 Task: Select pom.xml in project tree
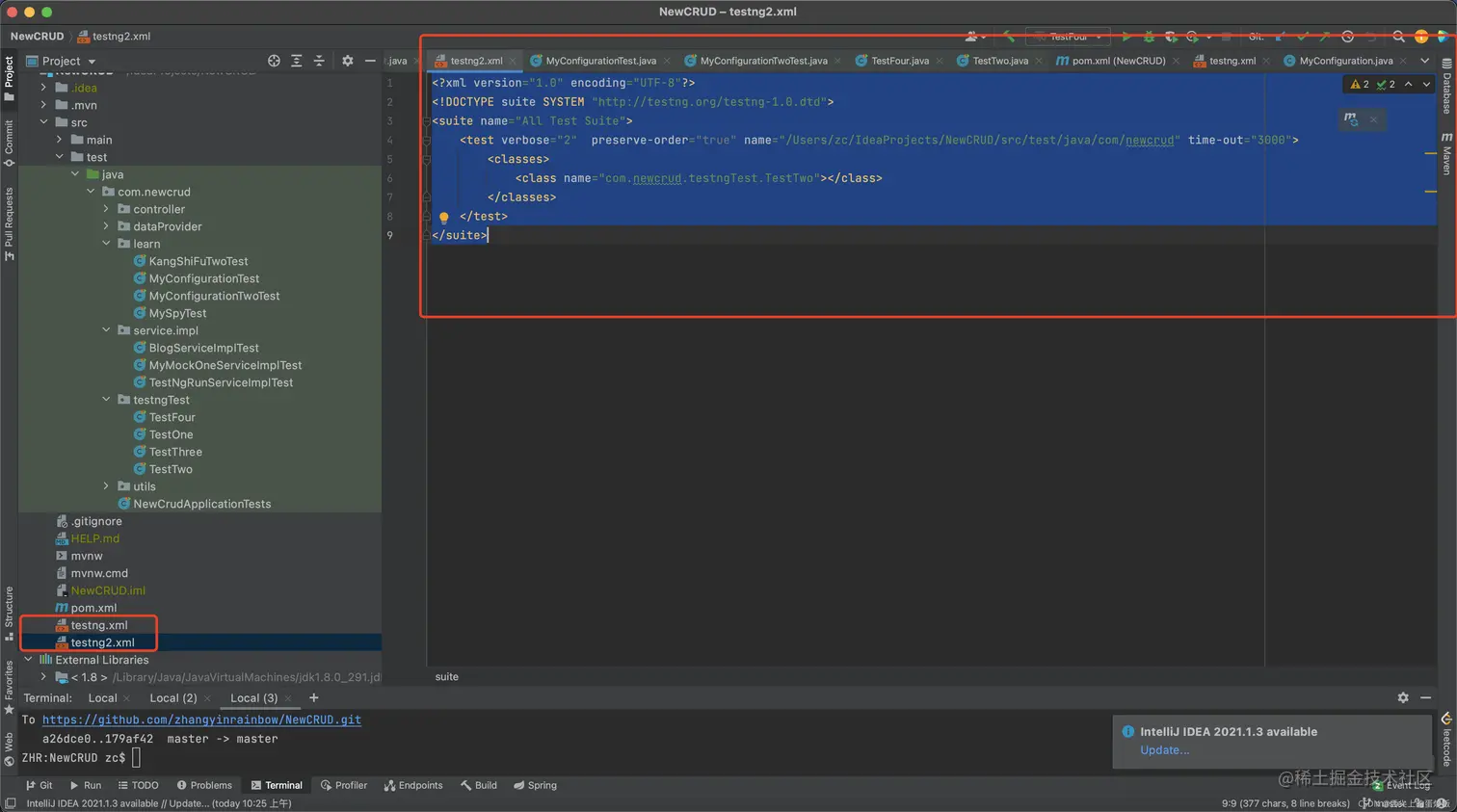pyautogui.click(x=93, y=608)
